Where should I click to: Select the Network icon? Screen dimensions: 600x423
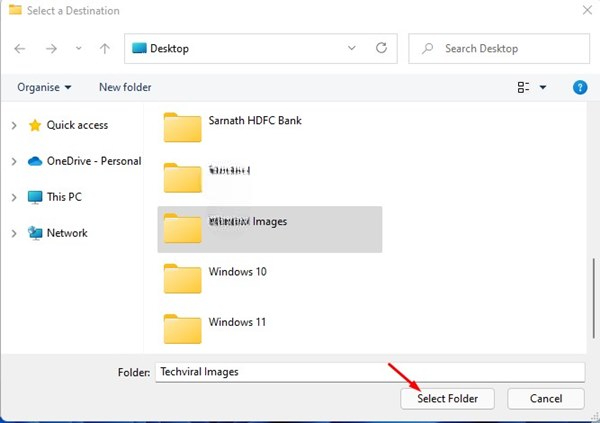[35, 233]
